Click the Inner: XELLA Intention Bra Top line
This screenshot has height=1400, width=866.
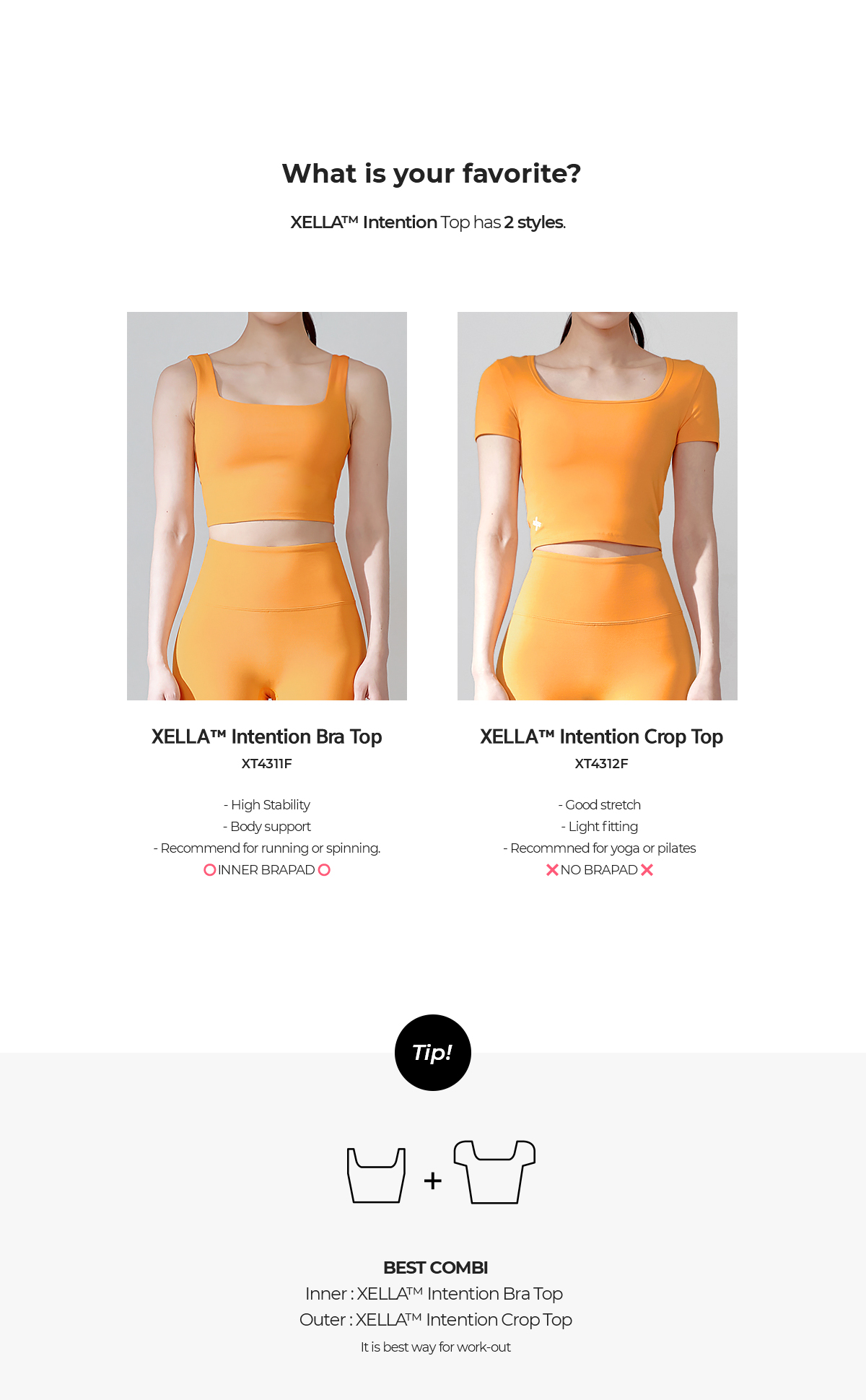point(434,1294)
